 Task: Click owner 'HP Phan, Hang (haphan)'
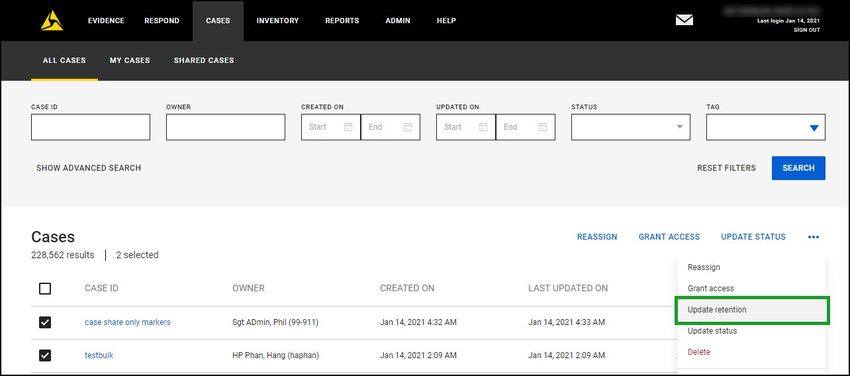[x=275, y=355]
